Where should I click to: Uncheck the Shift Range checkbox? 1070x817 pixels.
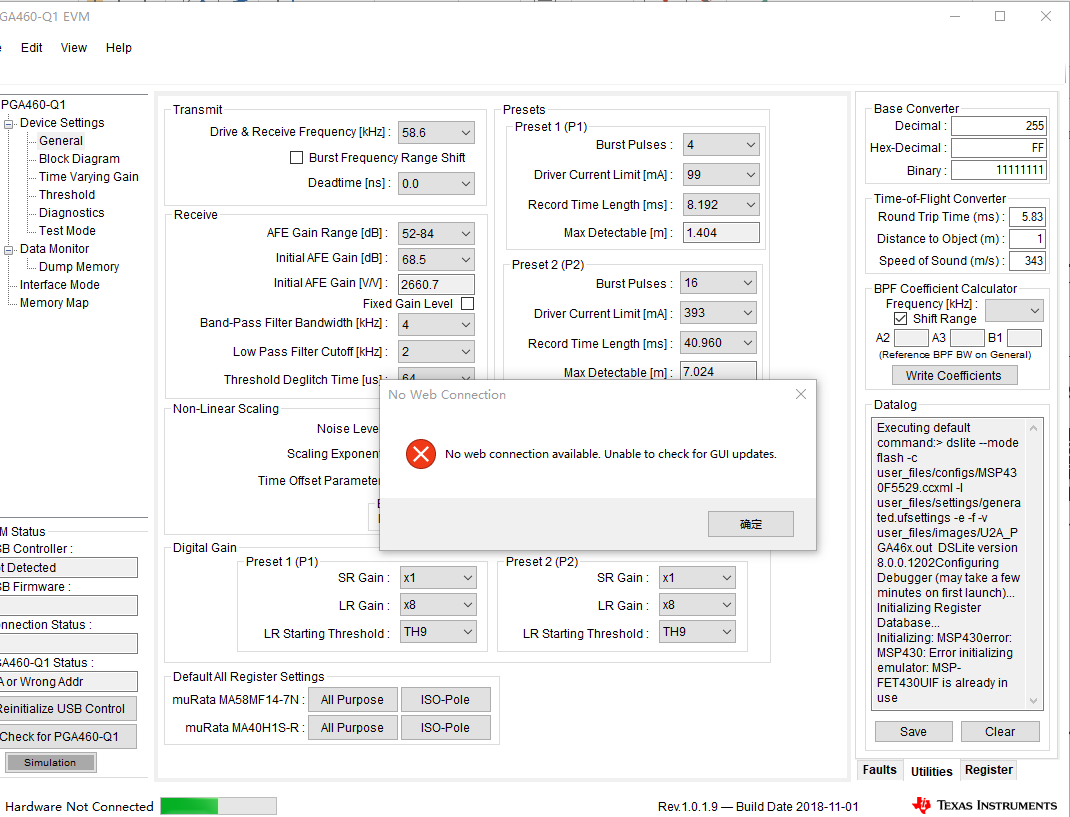pyautogui.click(x=900, y=319)
